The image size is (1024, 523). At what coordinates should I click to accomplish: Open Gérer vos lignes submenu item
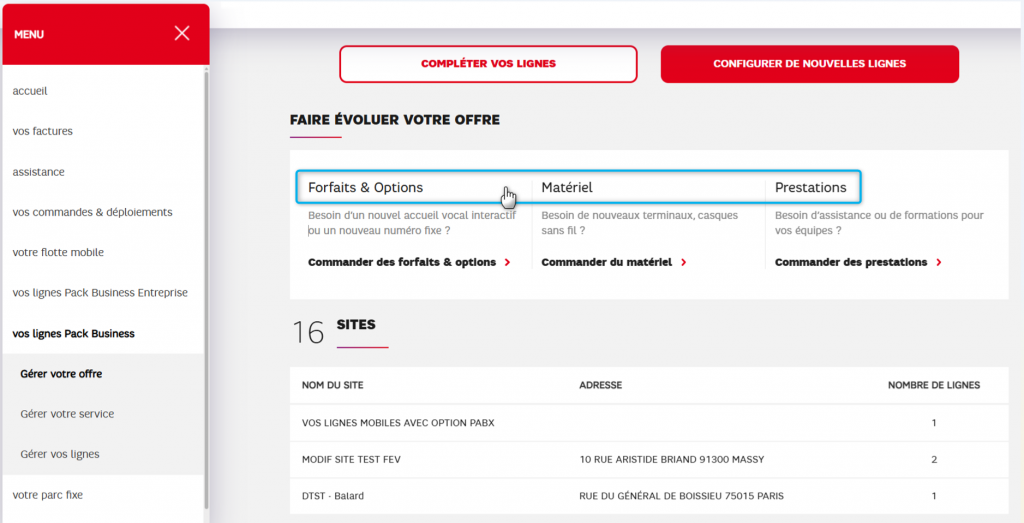click(x=60, y=454)
